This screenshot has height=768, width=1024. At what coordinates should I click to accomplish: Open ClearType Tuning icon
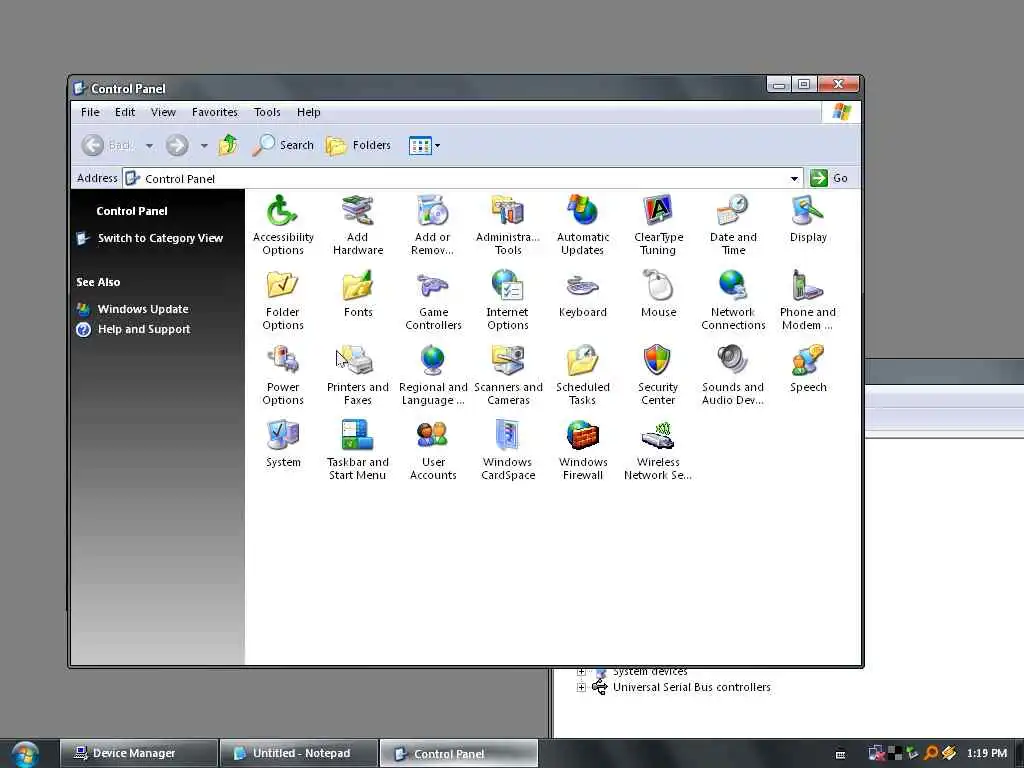(x=658, y=225)
